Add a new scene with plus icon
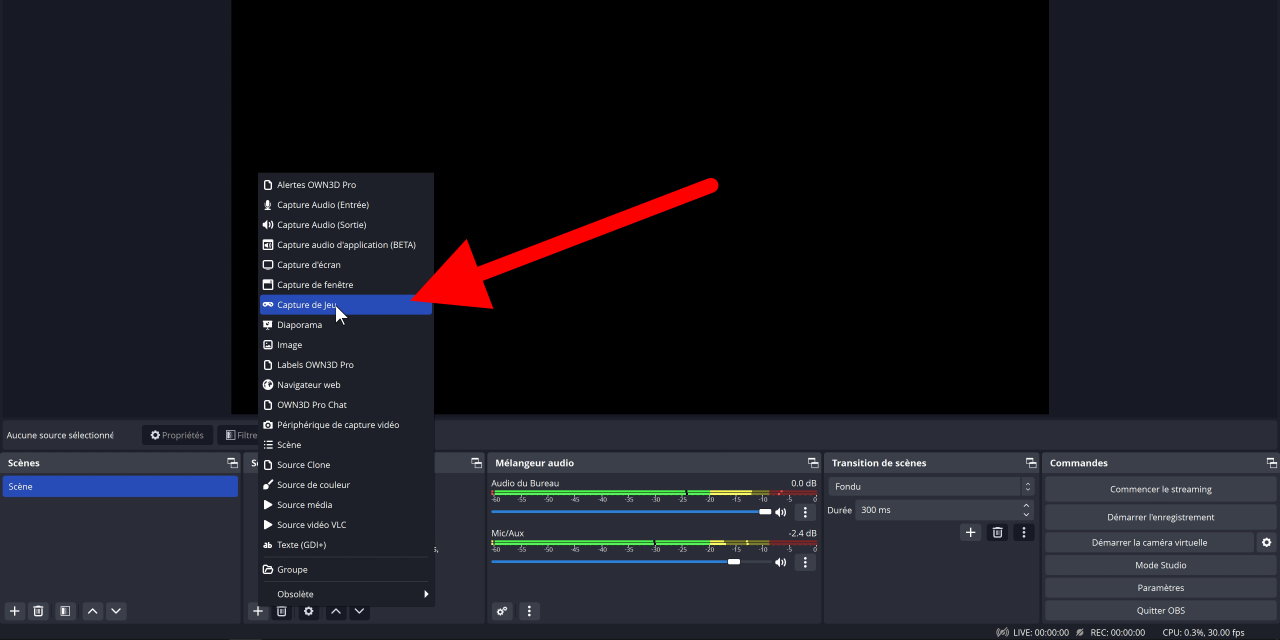 14,611
